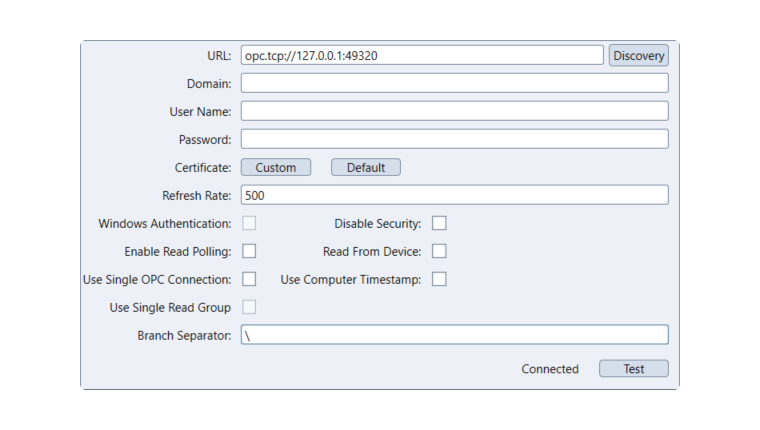This screenshot has height=430, width=760.
Task: Click the Default certificate button
Action: [x=365, y=167]
